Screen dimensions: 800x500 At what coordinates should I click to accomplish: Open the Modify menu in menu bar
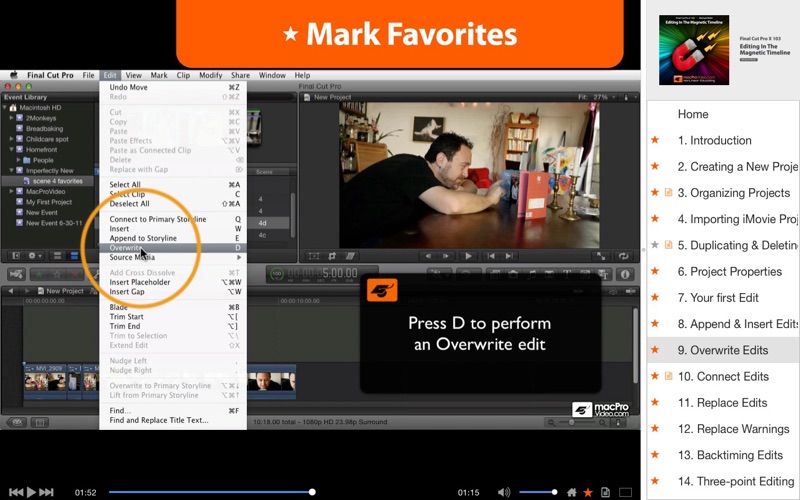[210, 75]
